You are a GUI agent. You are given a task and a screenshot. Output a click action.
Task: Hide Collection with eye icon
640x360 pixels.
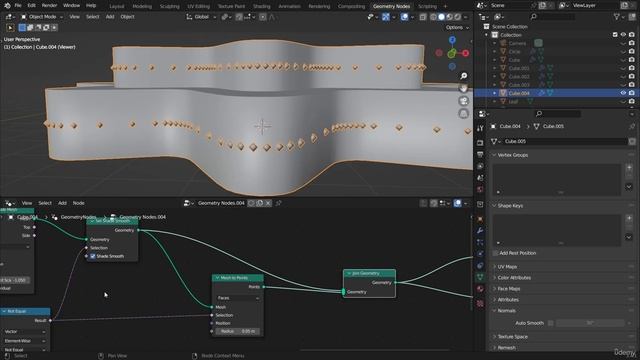(x=623, y=35)
